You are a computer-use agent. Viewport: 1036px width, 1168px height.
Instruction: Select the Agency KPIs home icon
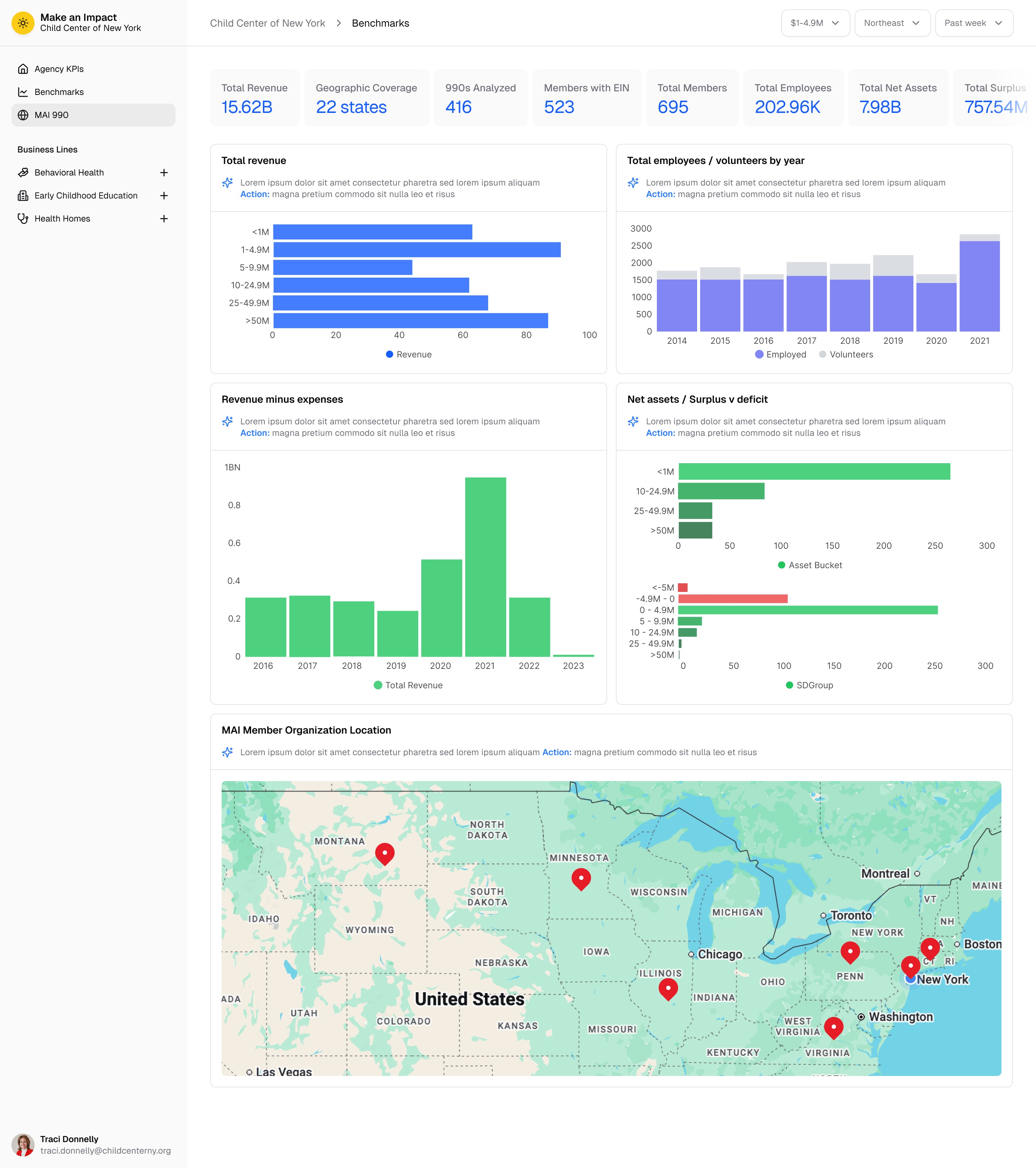click(22, 69)
